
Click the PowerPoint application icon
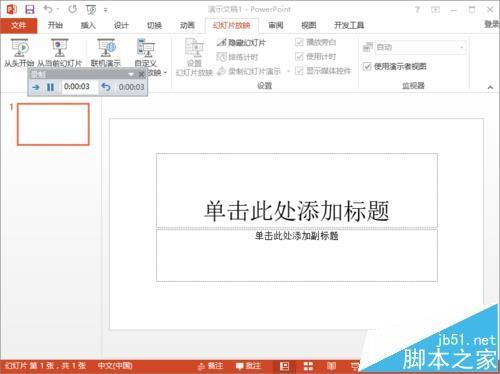pyautogui.click(x=11, y=9)
